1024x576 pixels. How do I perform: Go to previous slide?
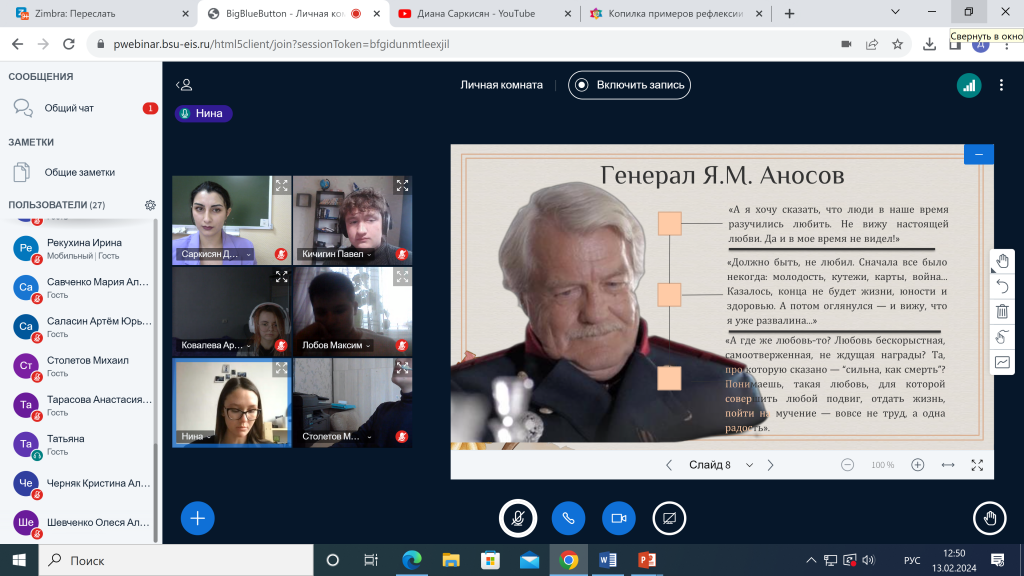(669, 465)
